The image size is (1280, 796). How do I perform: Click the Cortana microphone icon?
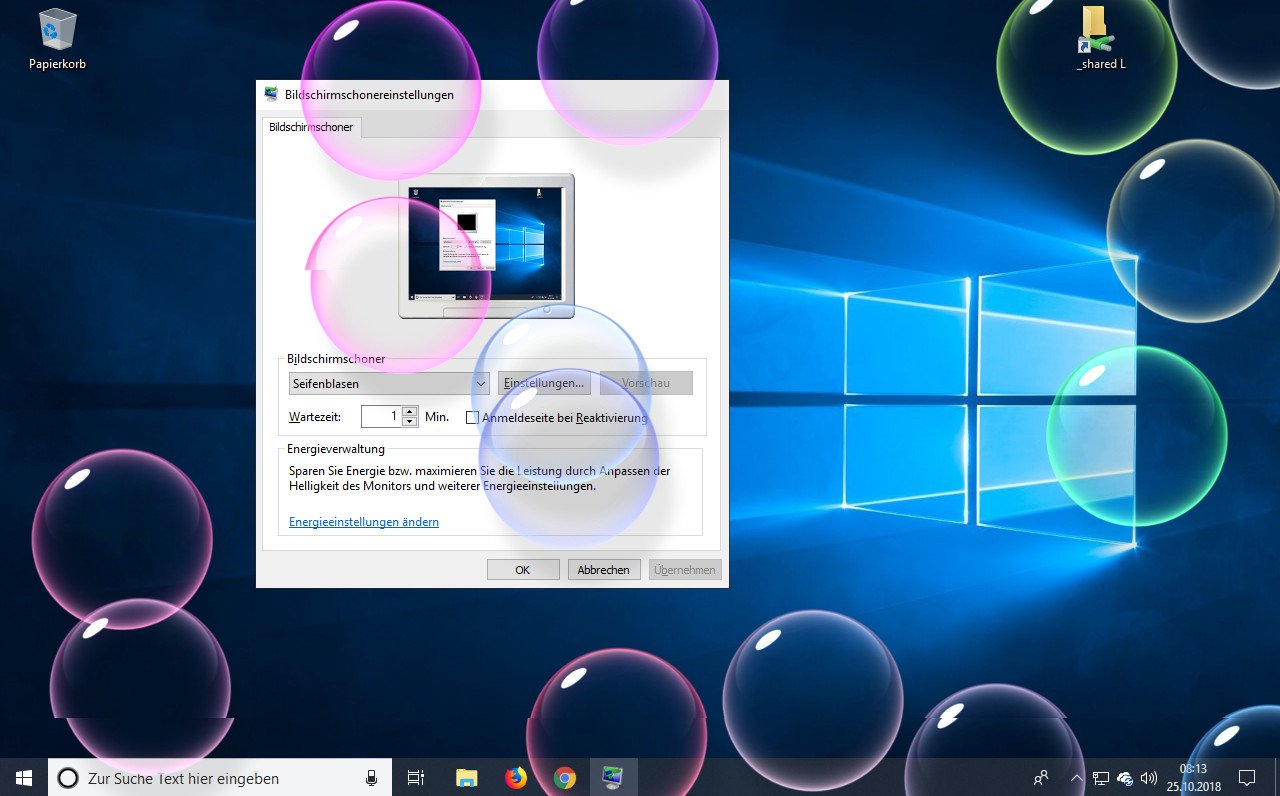[x=371, y=777]
